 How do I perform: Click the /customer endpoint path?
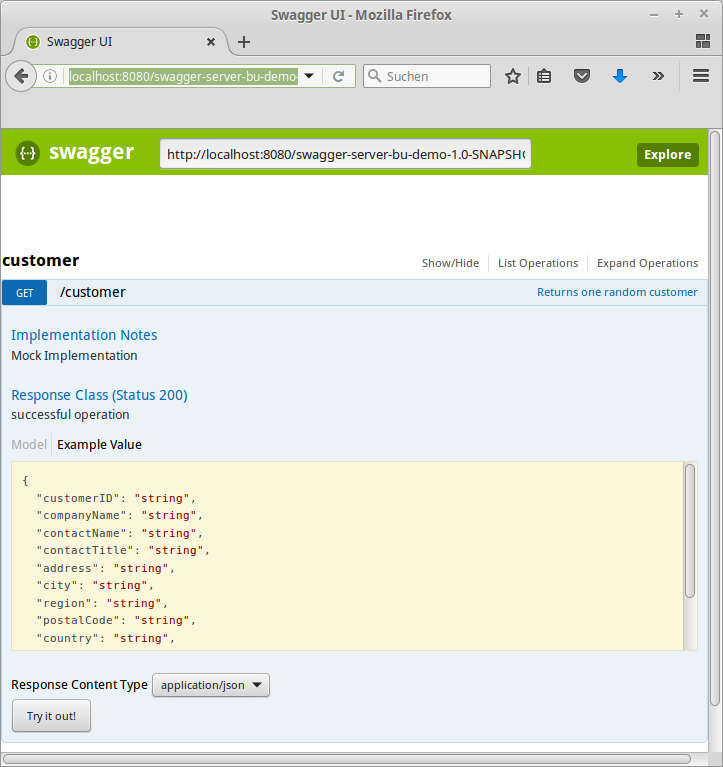[x=92, y=292]
